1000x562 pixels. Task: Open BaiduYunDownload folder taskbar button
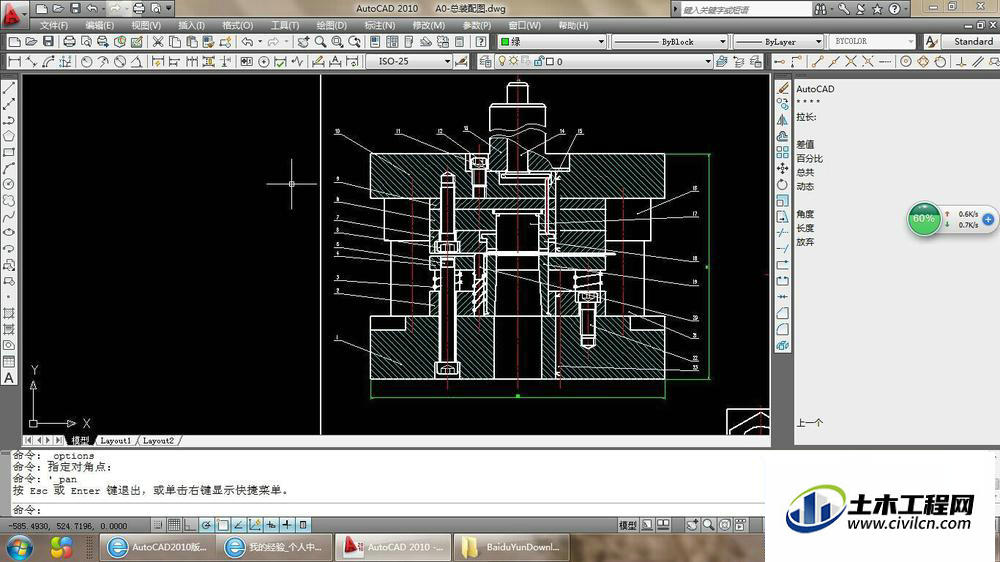pos(511,547)
